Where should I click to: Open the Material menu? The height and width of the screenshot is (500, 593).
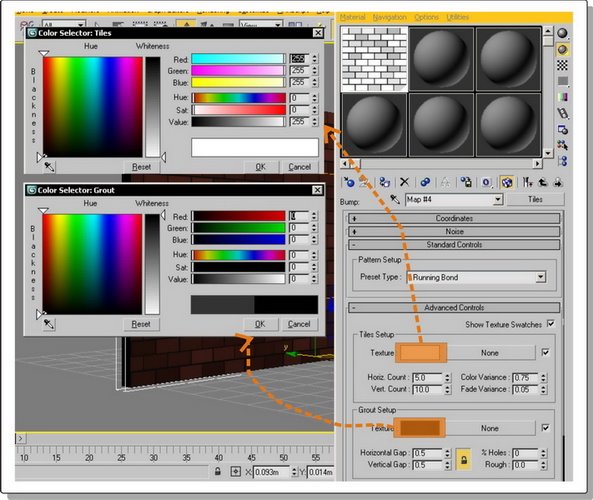pyautogui.click(x=352, y=17)
